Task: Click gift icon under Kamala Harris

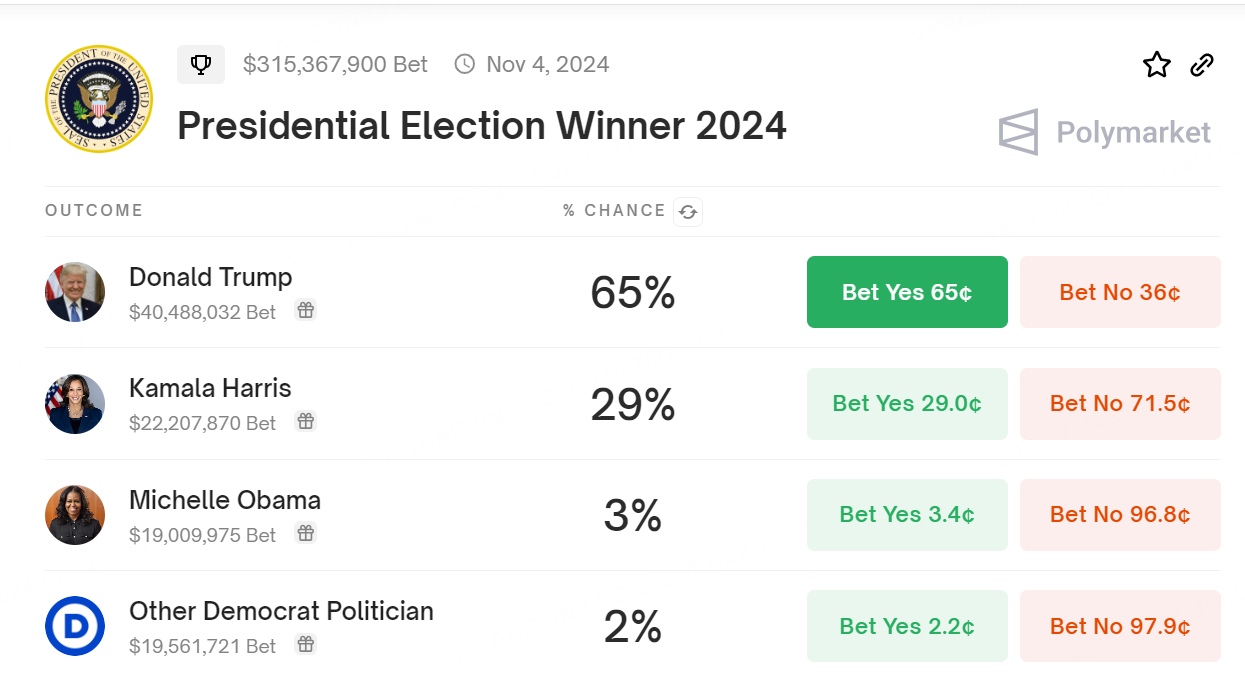Action: (306, 422)
